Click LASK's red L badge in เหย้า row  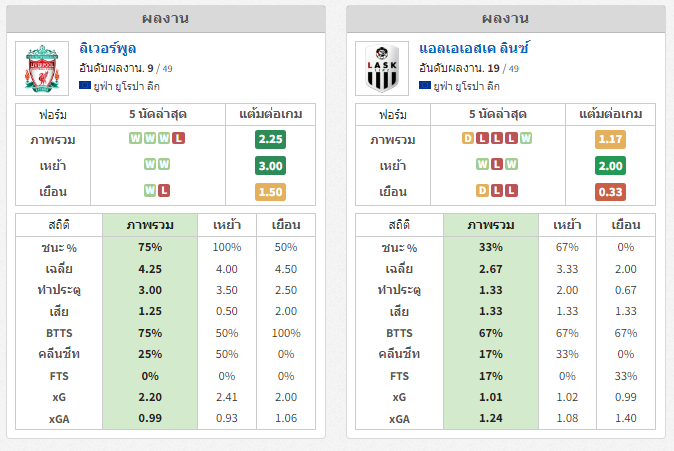[x=497, y=164]
